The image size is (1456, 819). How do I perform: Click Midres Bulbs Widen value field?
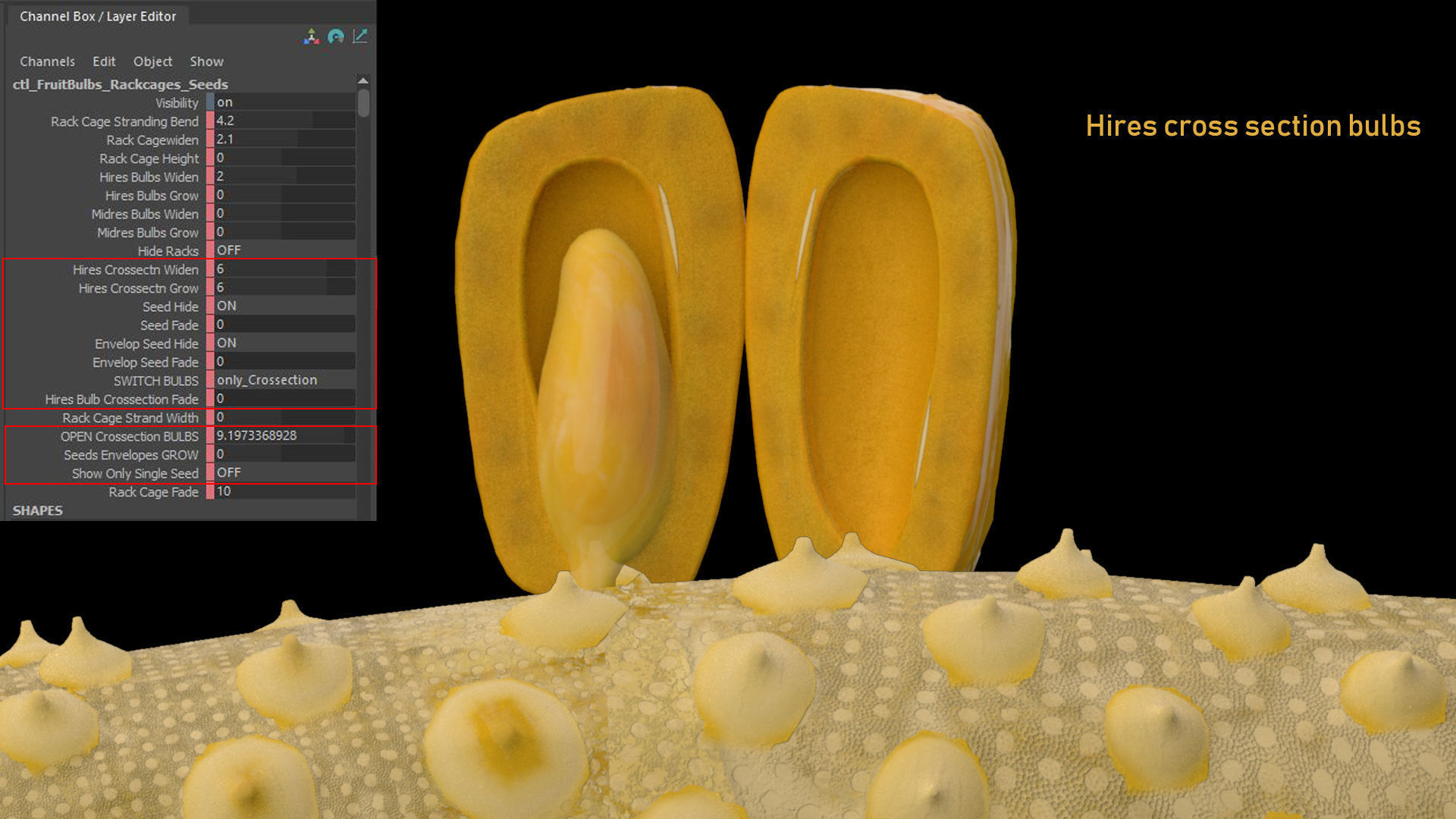[284, 214]
